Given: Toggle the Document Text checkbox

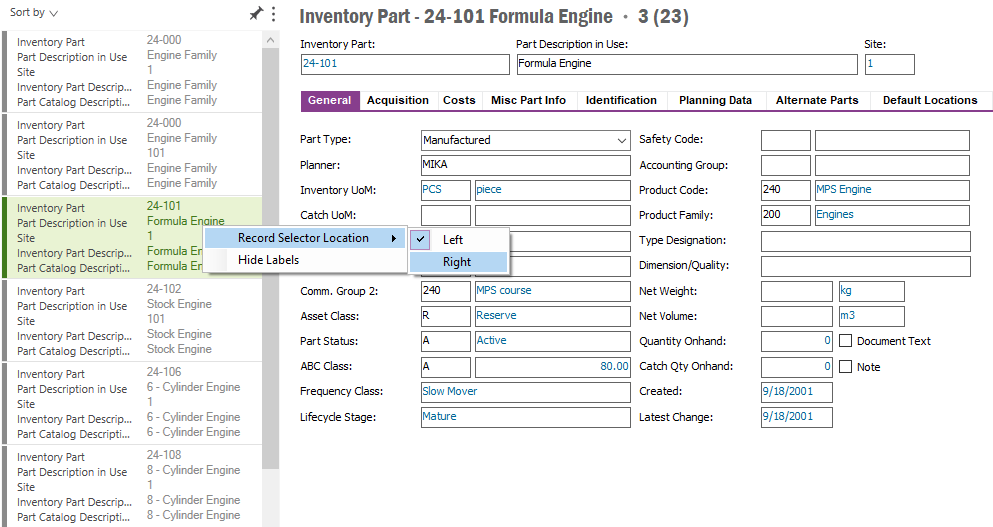Looking at the screenshot, I should pos(846,341).
